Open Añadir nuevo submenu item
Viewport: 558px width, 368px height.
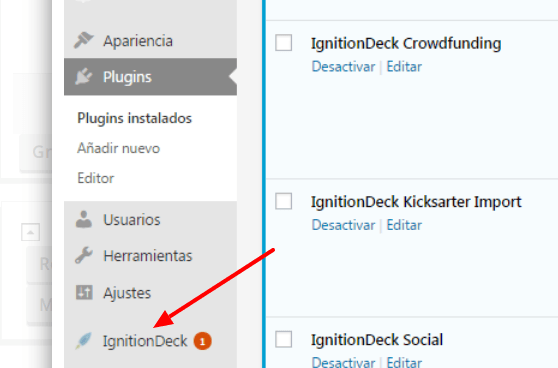[x=119, y=148]
